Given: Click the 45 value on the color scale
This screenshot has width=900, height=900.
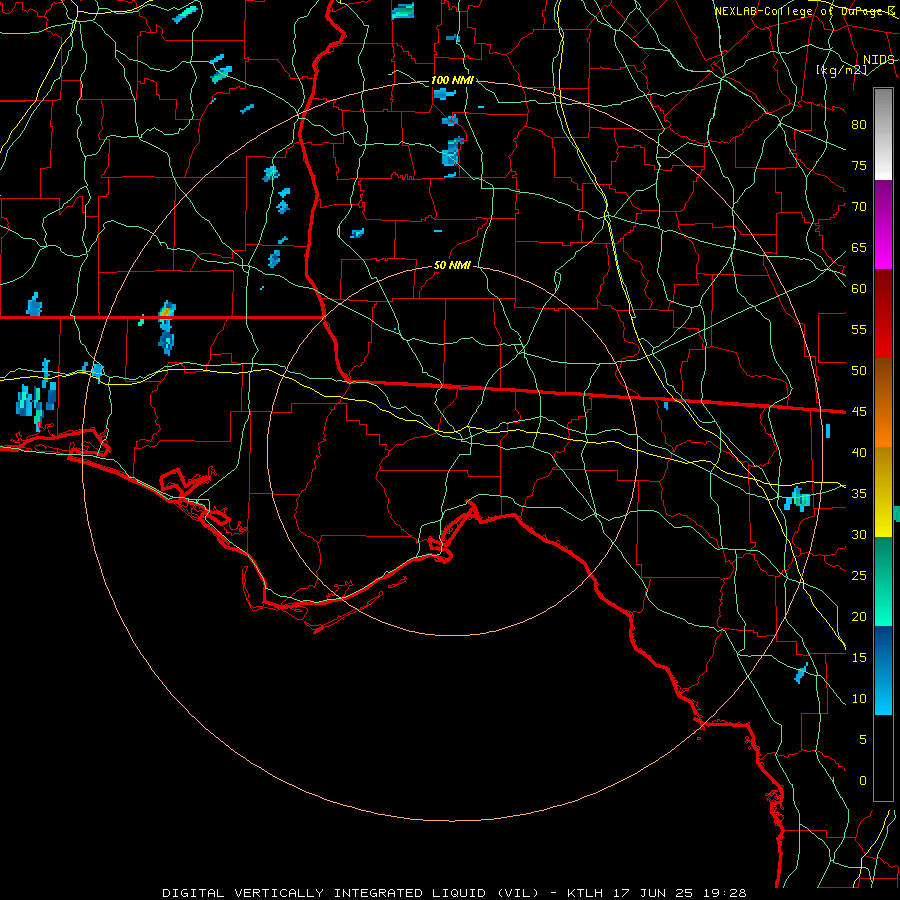Looking at the screenshot, I should coord(859,412).
